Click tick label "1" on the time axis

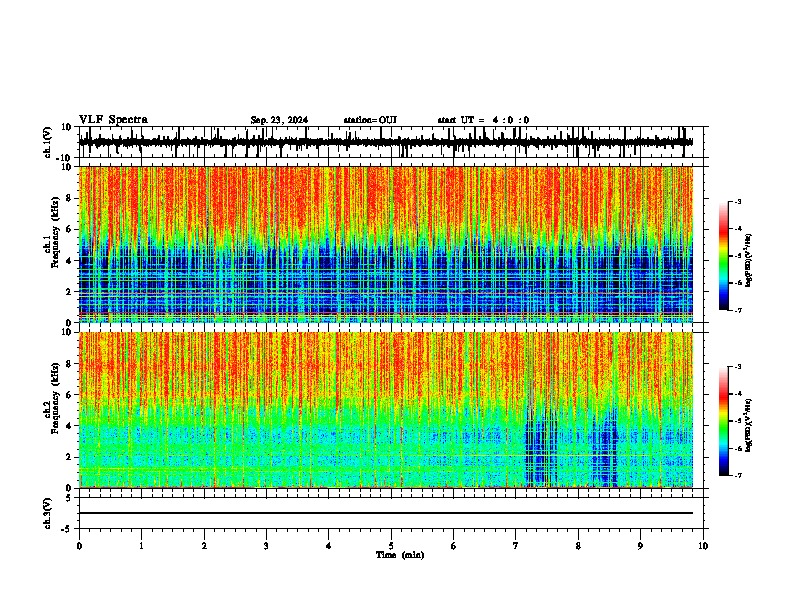[141, 546]
